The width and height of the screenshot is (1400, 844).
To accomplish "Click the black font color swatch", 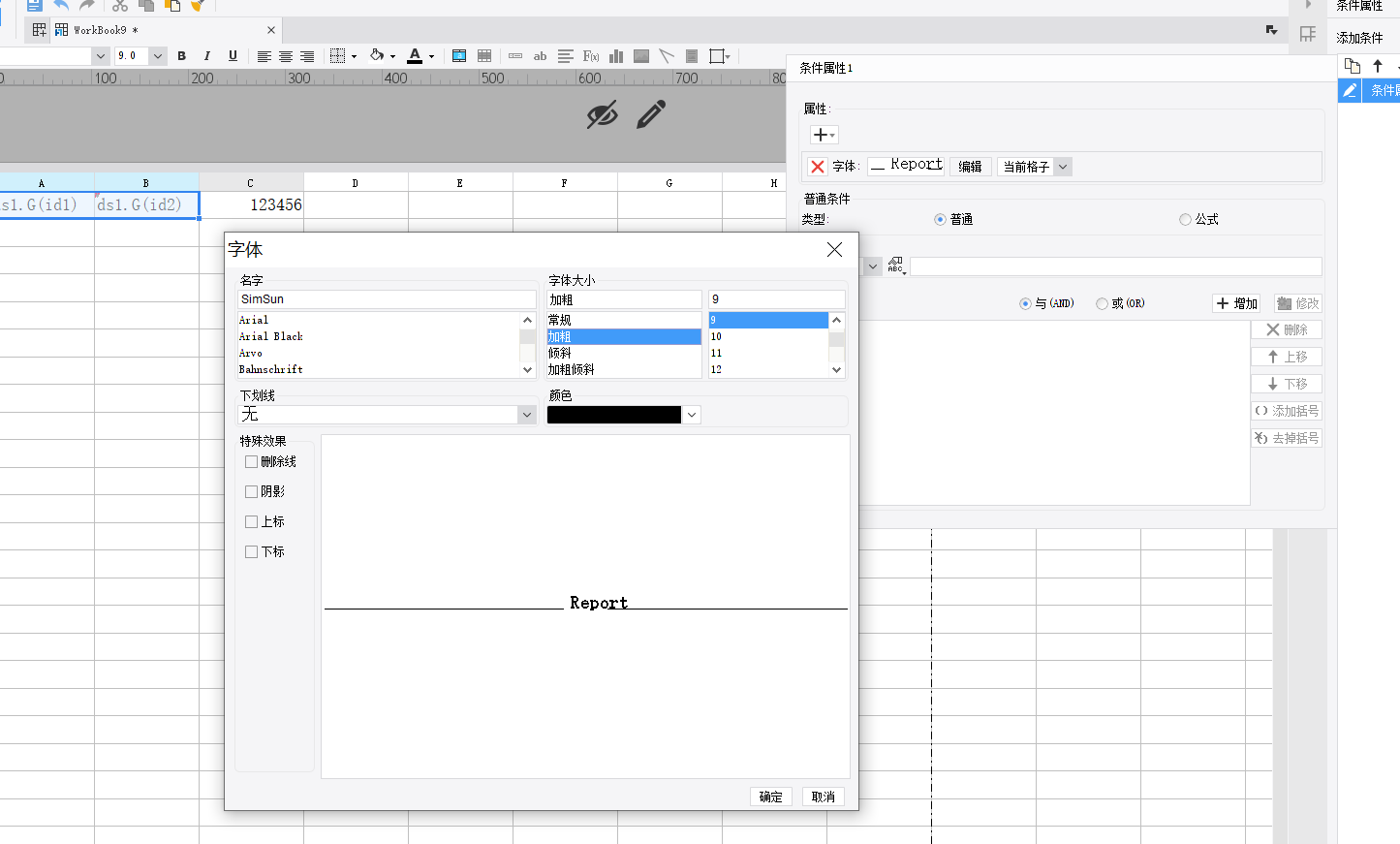I will point(614,415).
